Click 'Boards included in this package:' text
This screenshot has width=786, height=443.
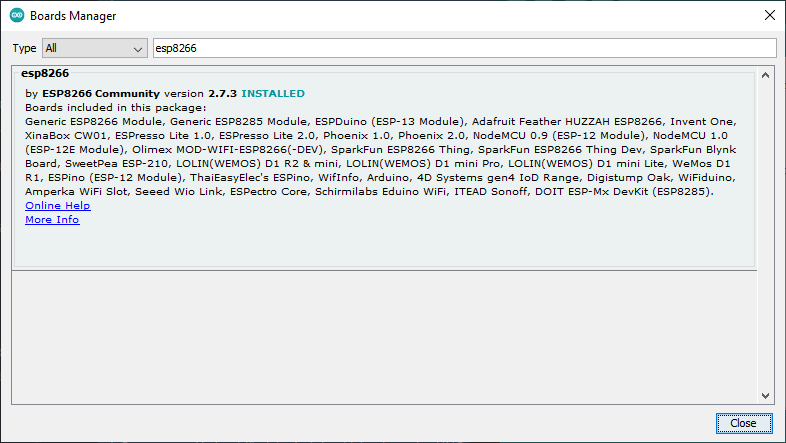(115, 108)
